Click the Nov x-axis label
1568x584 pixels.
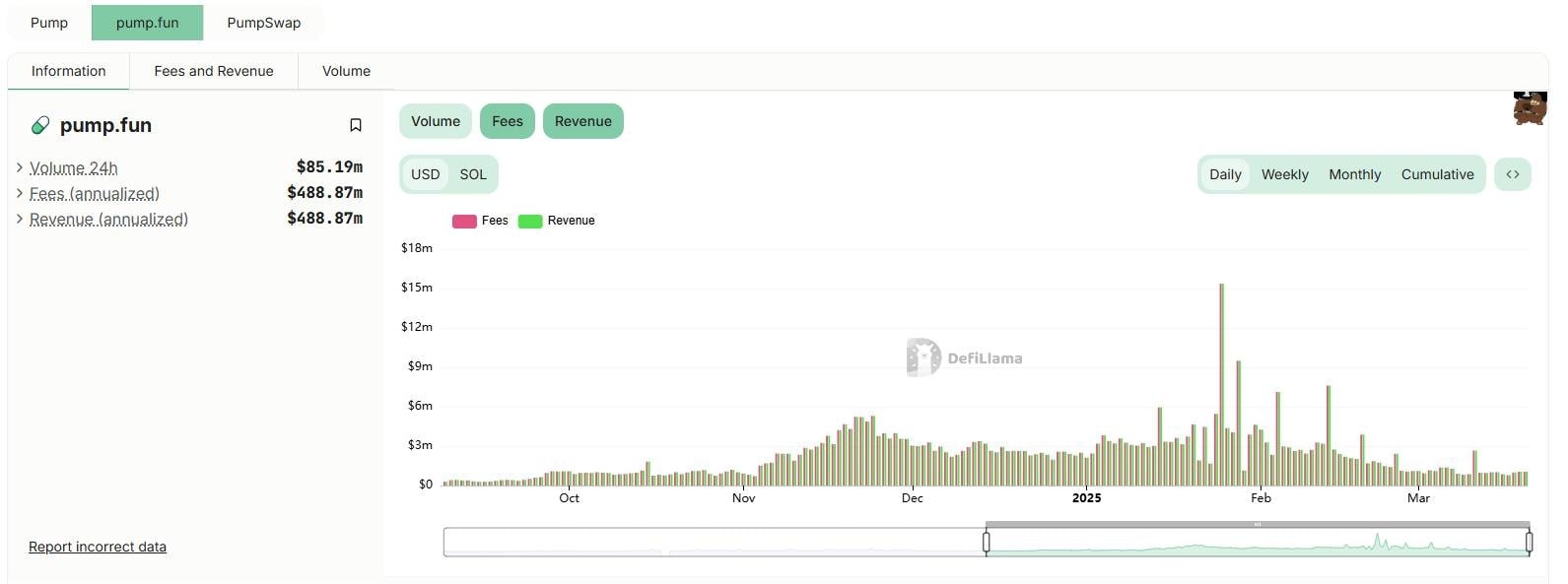[744, 498]
